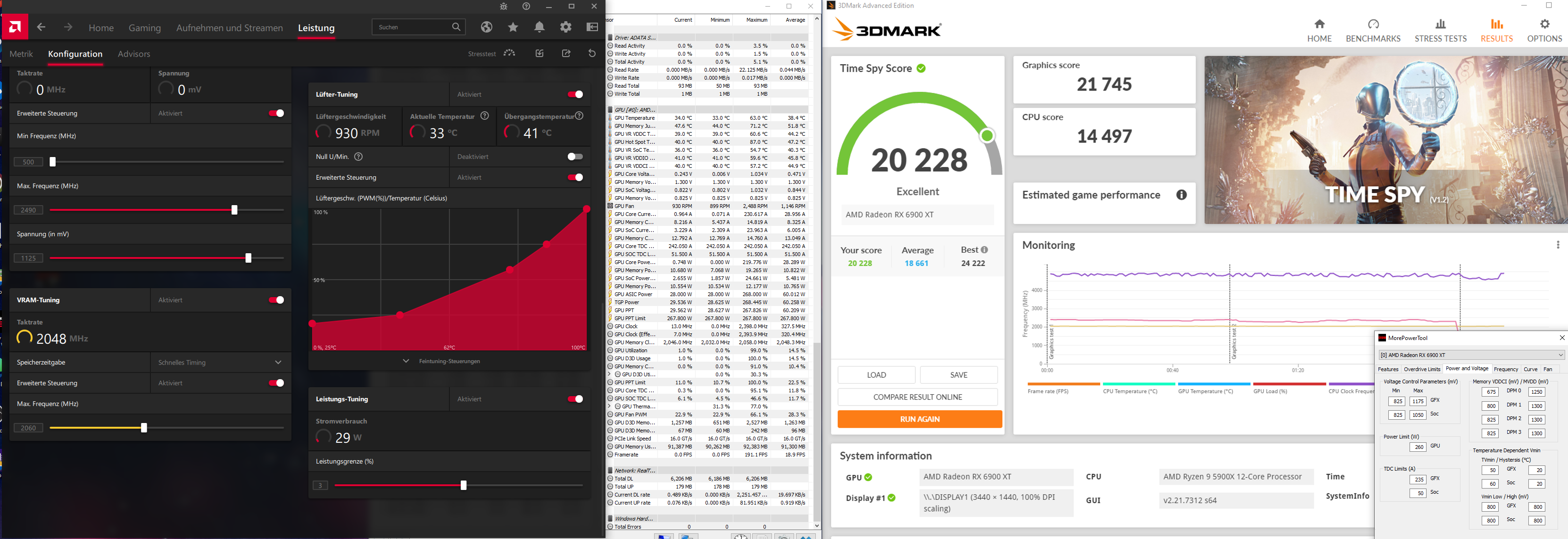The width and height of the screenshot is (1568, 539).
Task: Open the Overdrive Limits tab
Action: pyautogui.click(x=1421, y=369)
